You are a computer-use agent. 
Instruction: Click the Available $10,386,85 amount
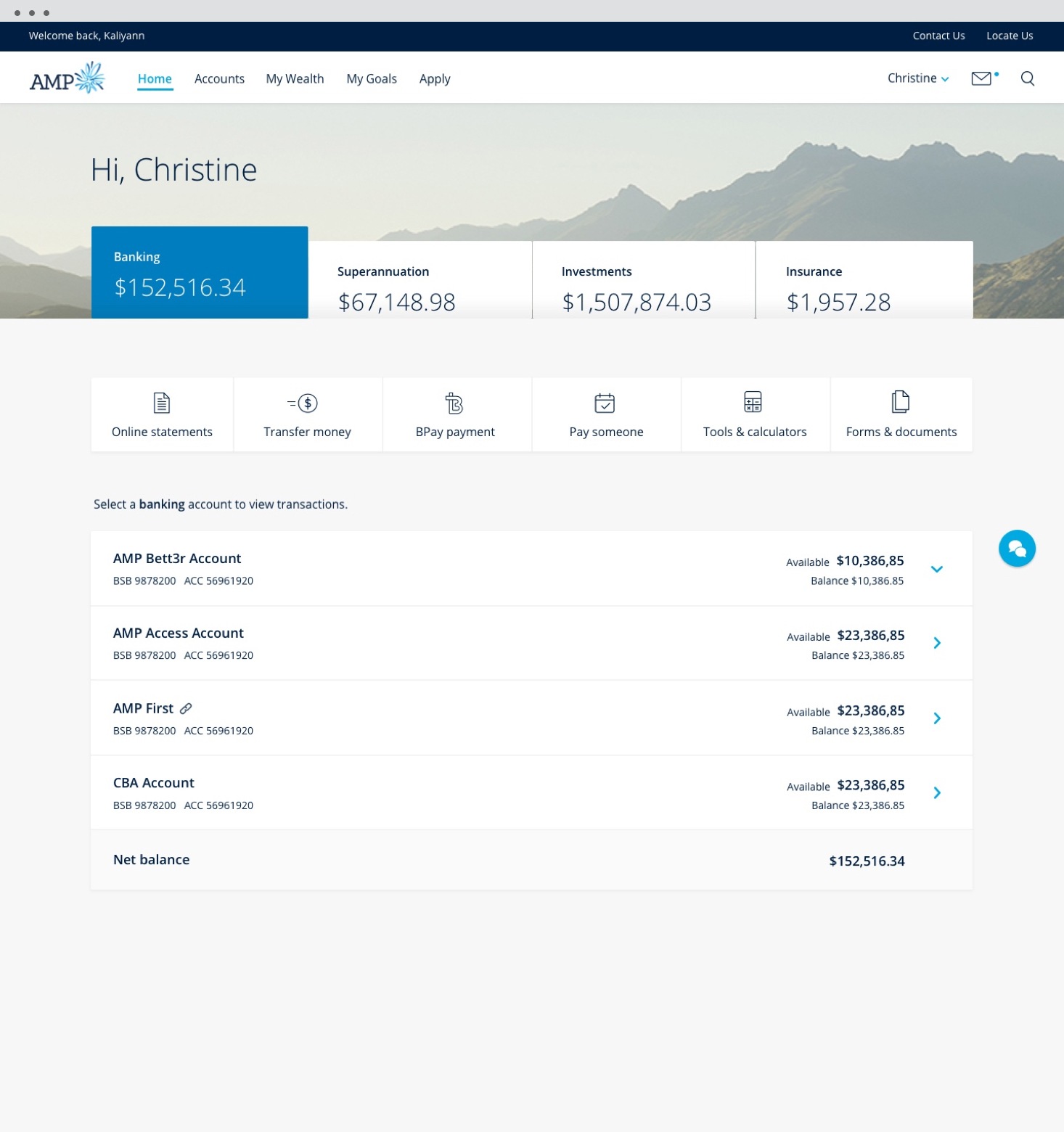pyautogui.click(x=870, y=561)
